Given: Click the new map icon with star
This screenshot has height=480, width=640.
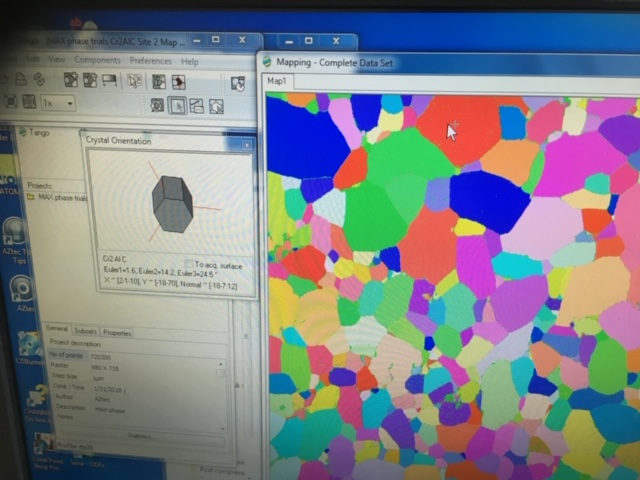Looking at the screenshot, I should coord(71,80).
